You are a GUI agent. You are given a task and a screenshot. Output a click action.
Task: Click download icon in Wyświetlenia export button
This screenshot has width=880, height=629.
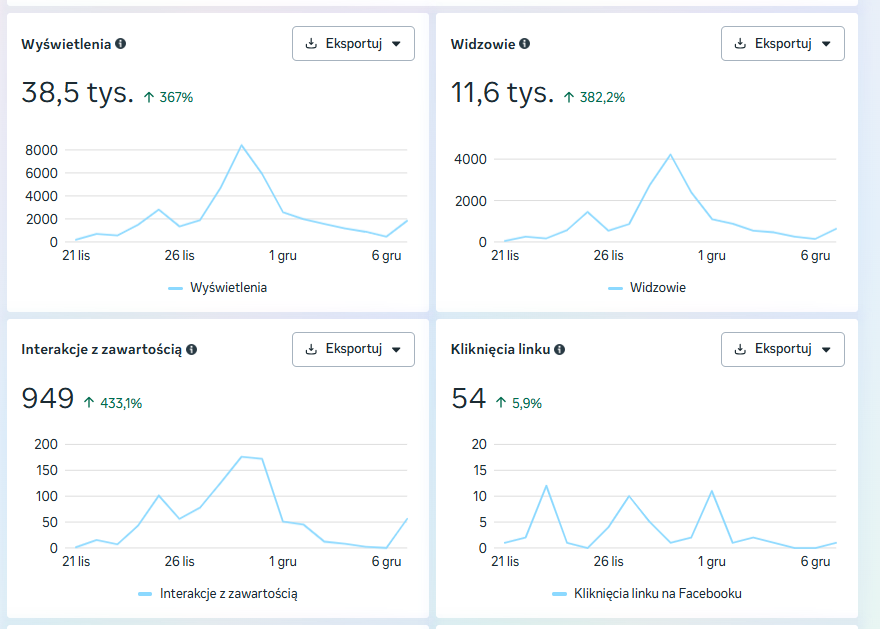(x=311, y=44)
